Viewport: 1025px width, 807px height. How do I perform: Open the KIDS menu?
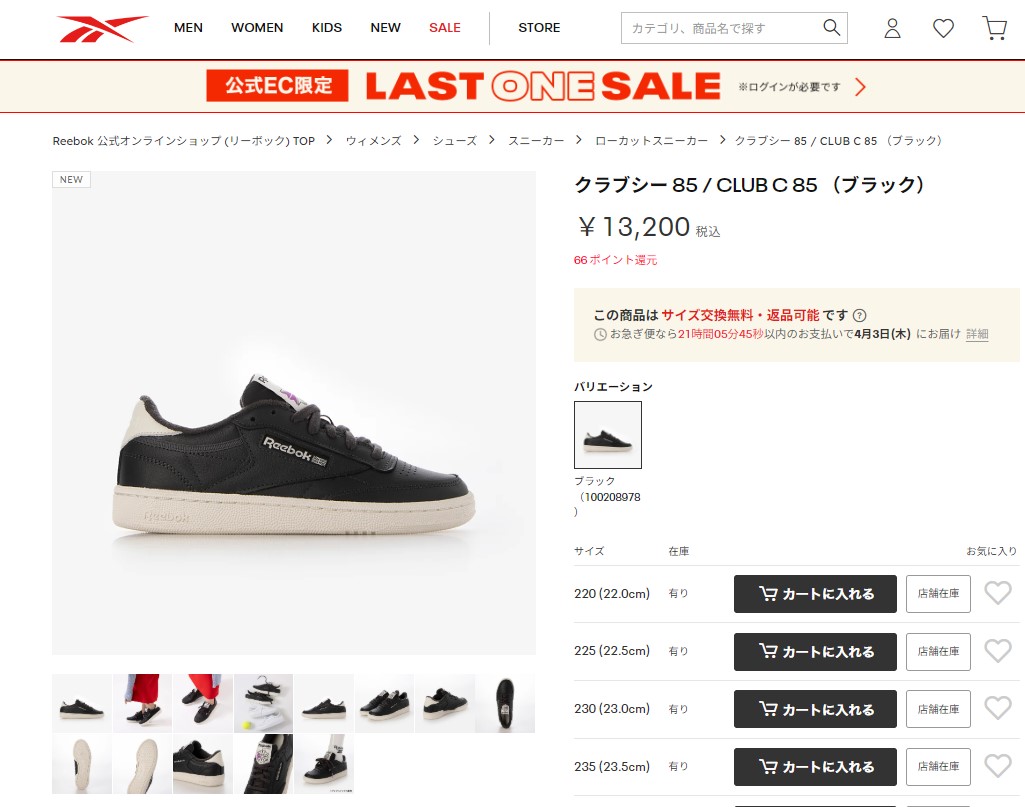coord(327,27)
